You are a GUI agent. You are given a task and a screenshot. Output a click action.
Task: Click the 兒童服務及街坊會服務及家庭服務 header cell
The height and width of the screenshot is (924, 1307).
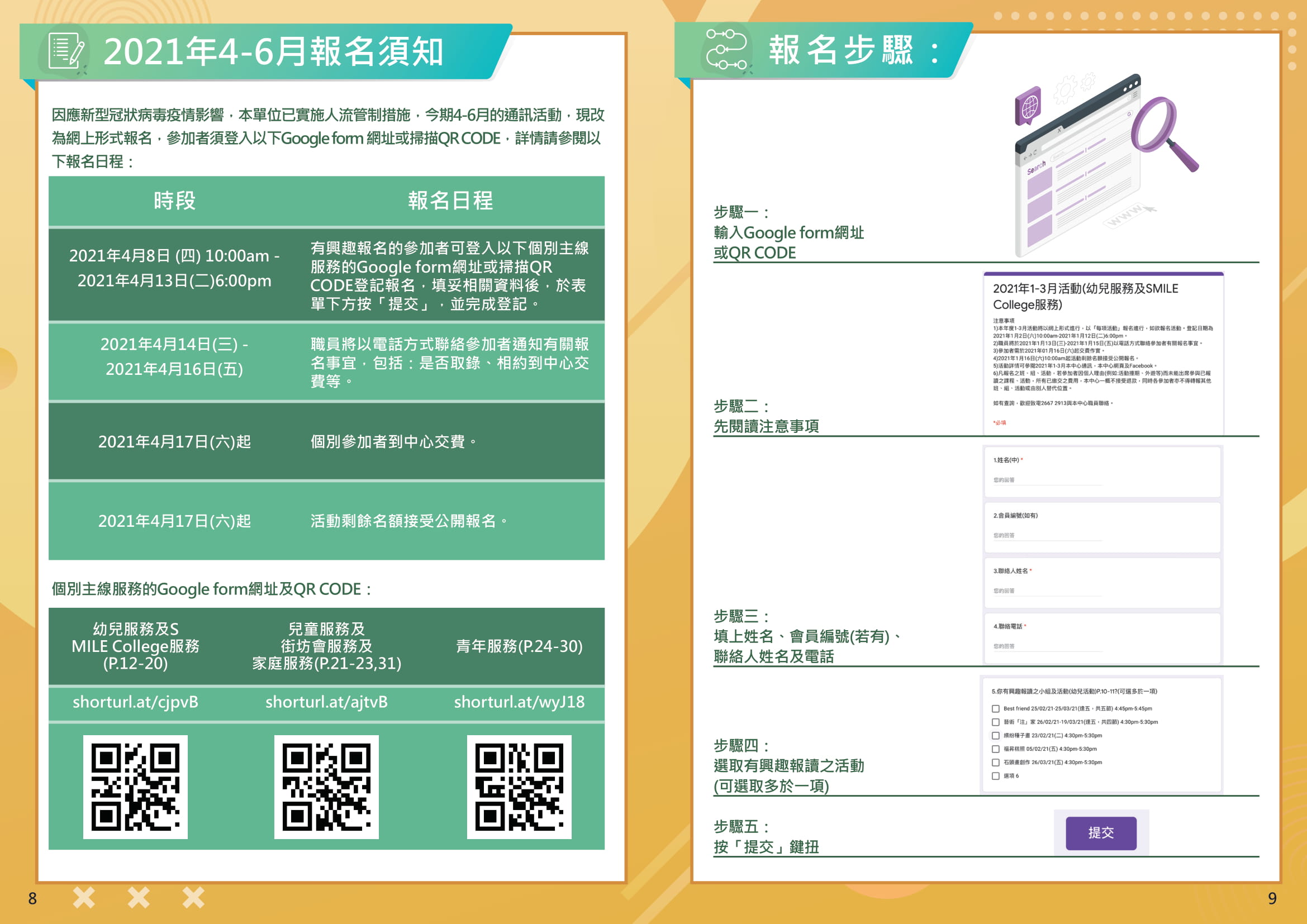click(326, 646)
